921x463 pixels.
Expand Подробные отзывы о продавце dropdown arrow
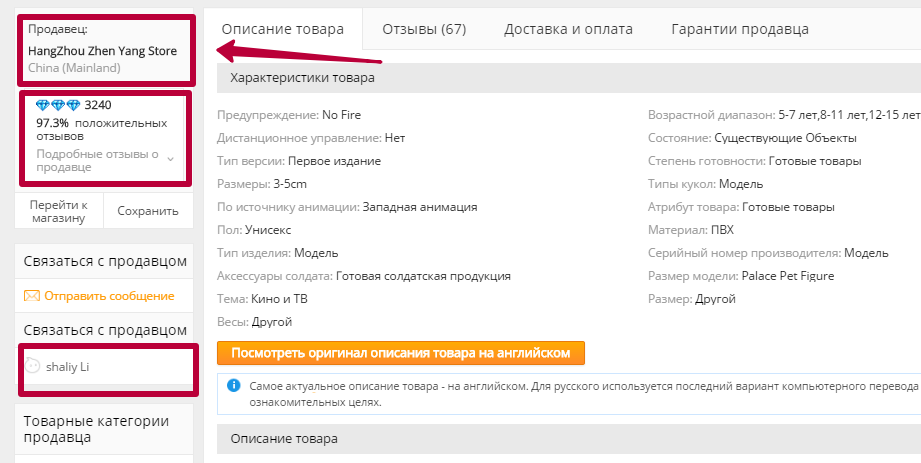point(170,159)
